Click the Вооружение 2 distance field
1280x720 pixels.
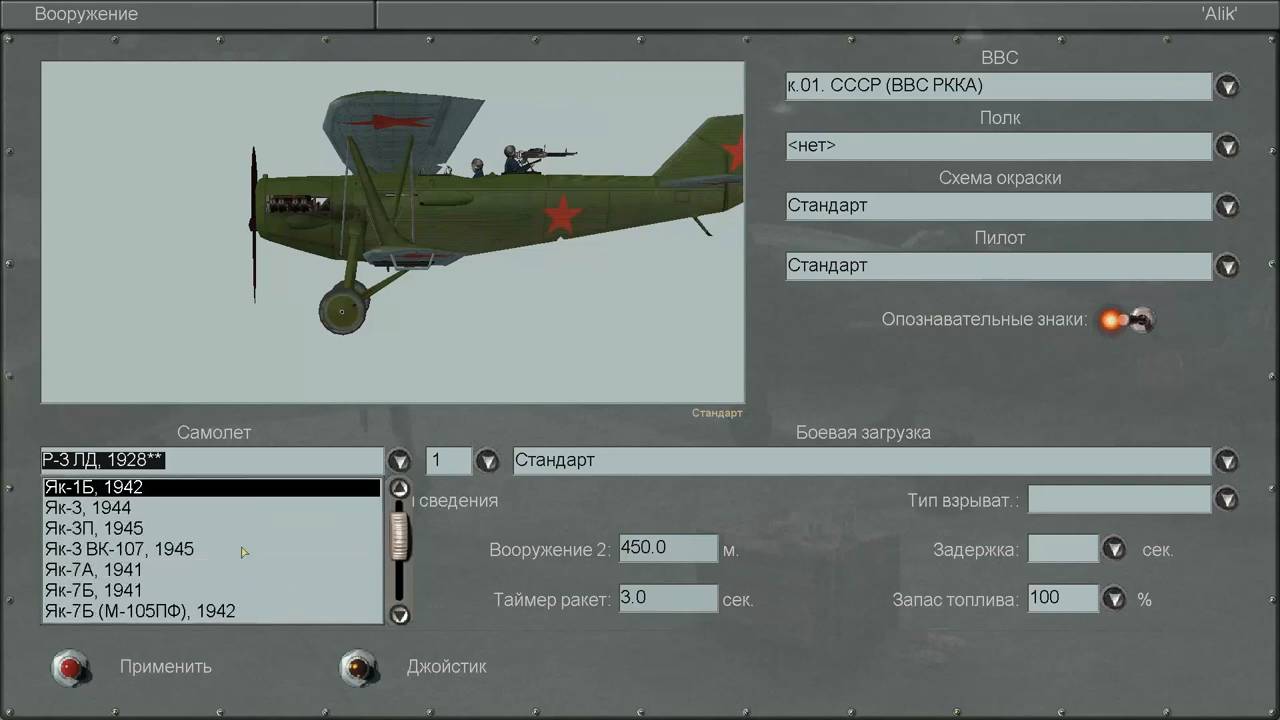(668, 549)
